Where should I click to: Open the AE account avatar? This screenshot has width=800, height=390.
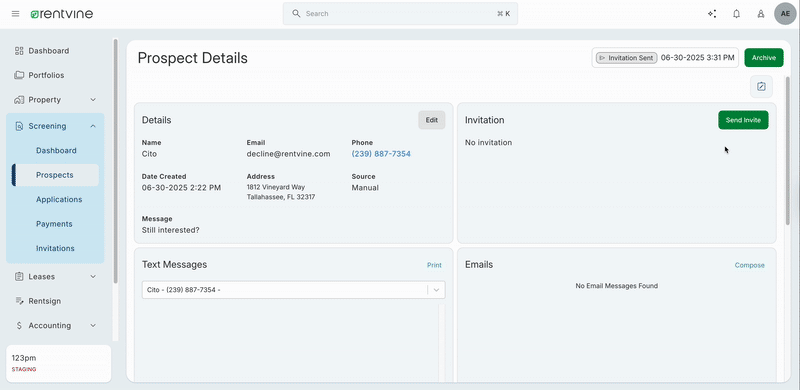click(x=785, y=14)
